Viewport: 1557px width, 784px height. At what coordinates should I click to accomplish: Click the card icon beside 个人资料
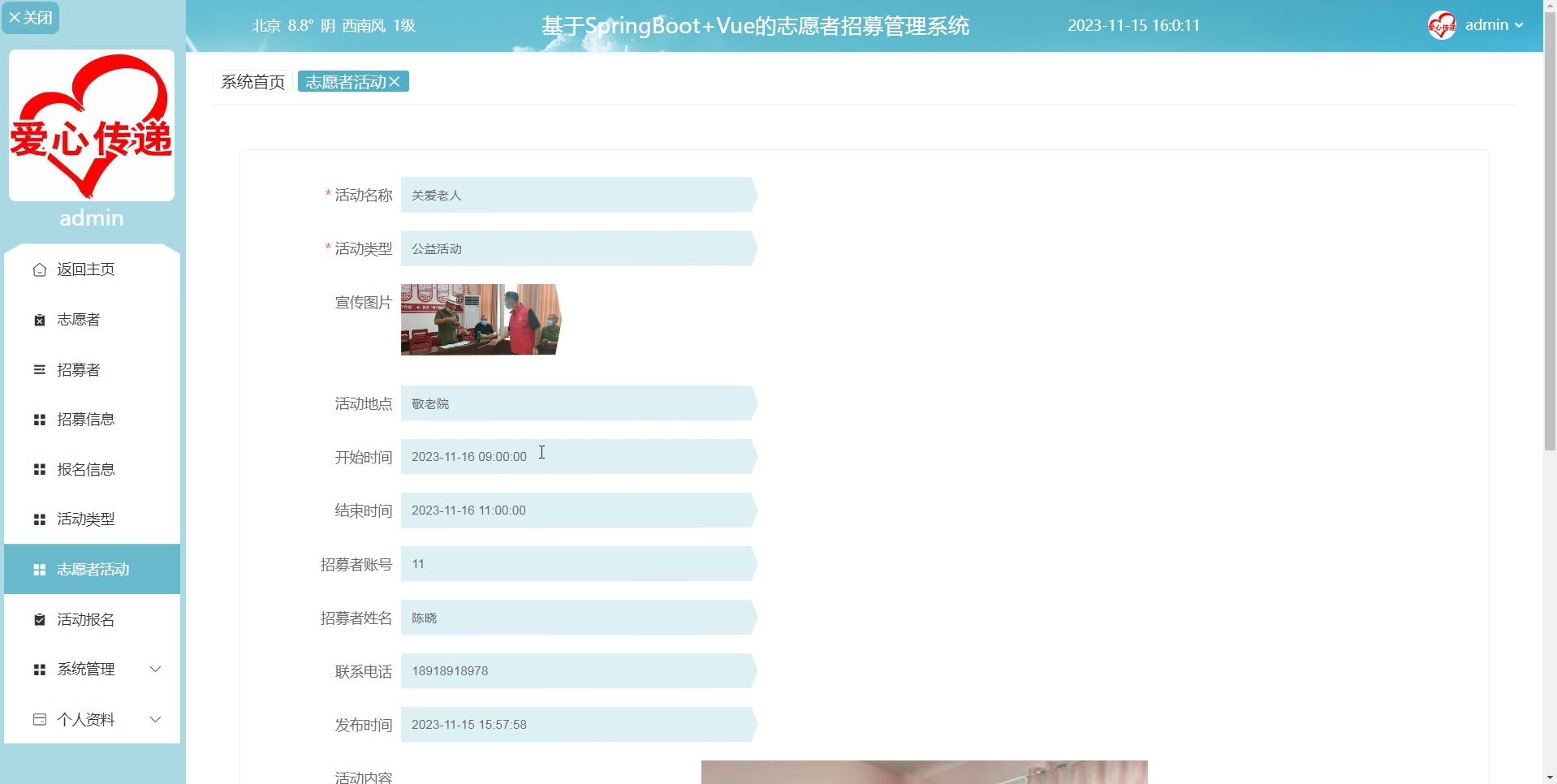(39, 720)
